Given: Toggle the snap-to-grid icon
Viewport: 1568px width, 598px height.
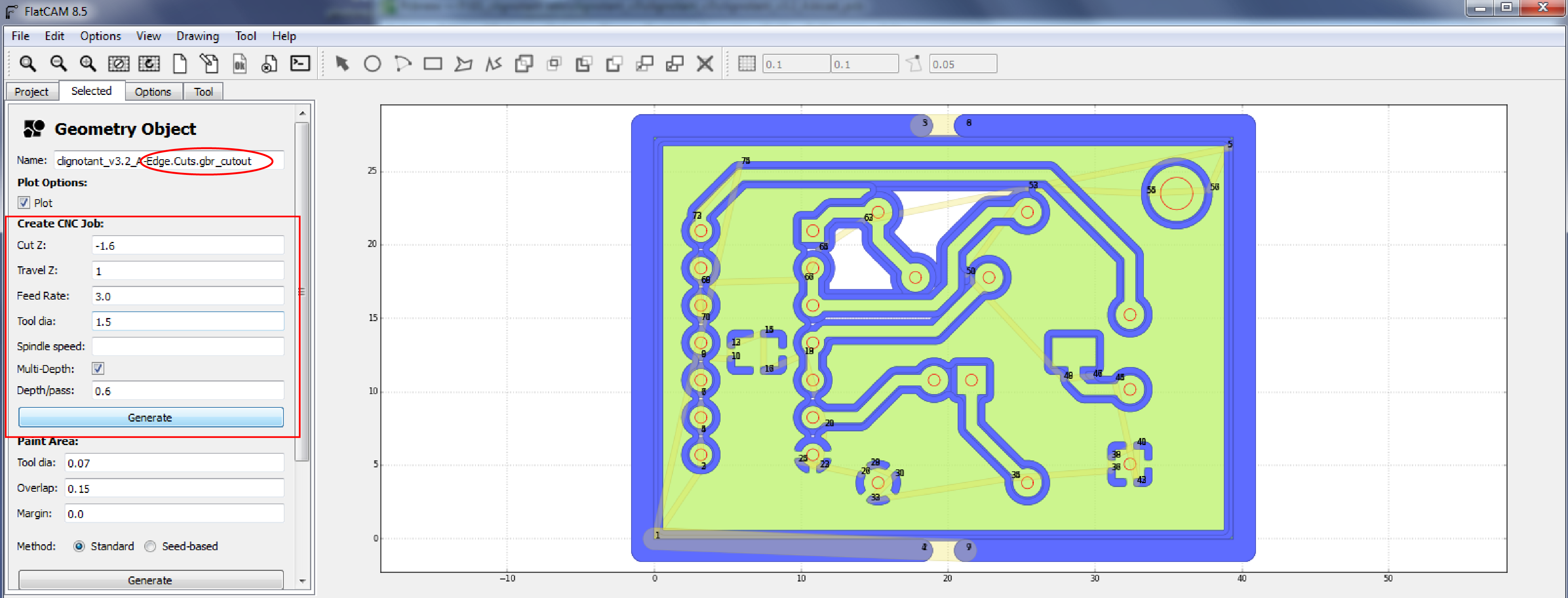Looking at the screenshot, I should [746, 64].
